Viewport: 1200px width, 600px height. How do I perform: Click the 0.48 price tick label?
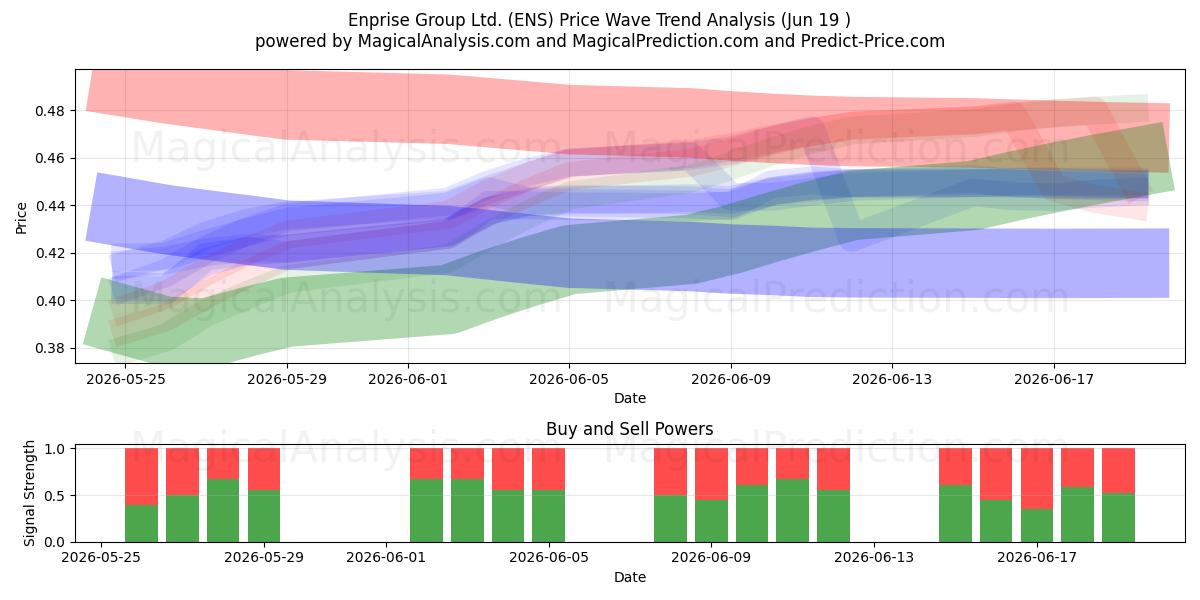(x=52, y=111)
